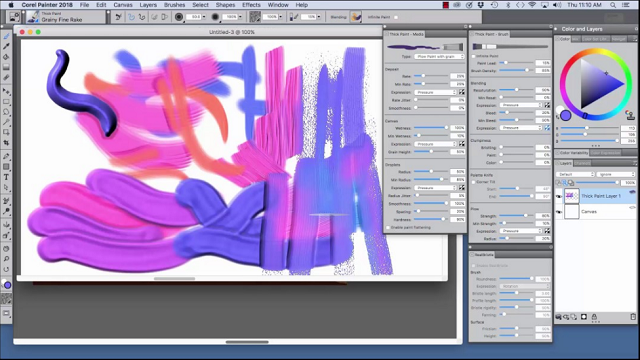Select the Rotate Page tool
Viewport: 640px width, 360px height.
(x=6, y=269)
